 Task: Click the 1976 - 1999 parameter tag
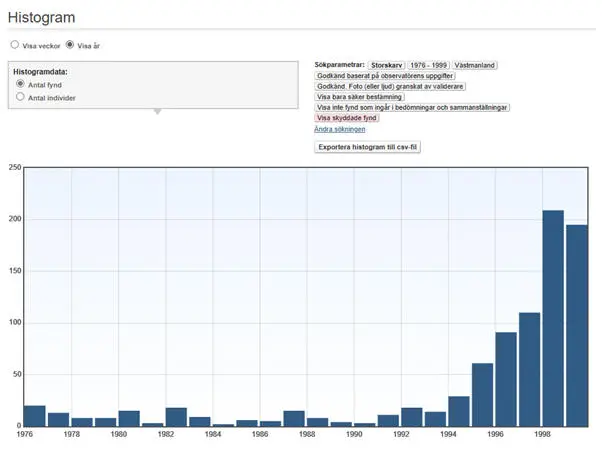tap(431, 65)
